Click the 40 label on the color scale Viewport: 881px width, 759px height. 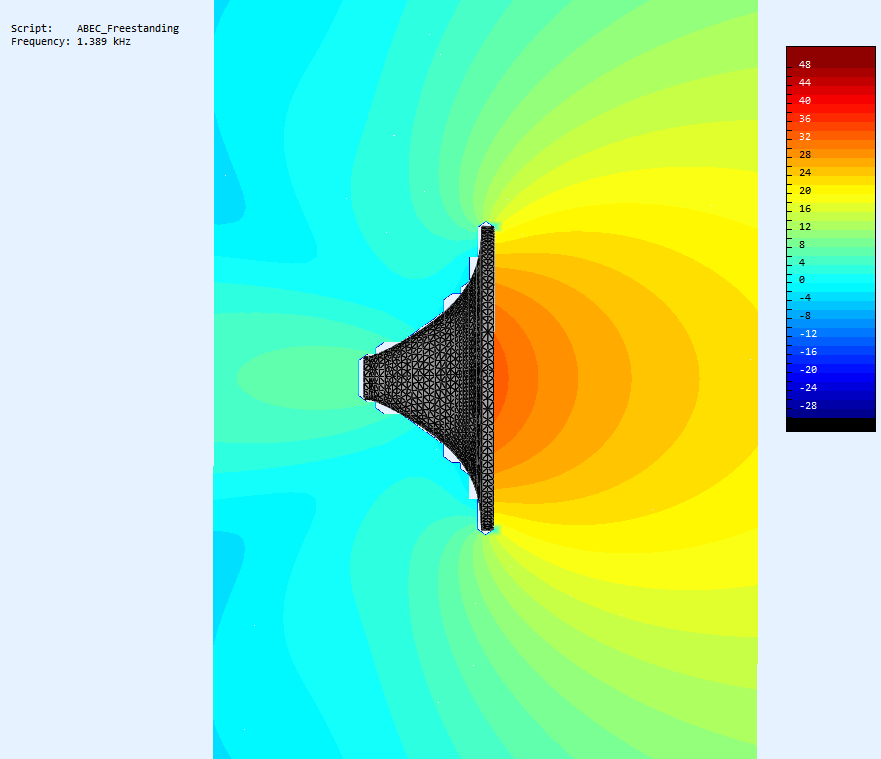click(805, 101)
